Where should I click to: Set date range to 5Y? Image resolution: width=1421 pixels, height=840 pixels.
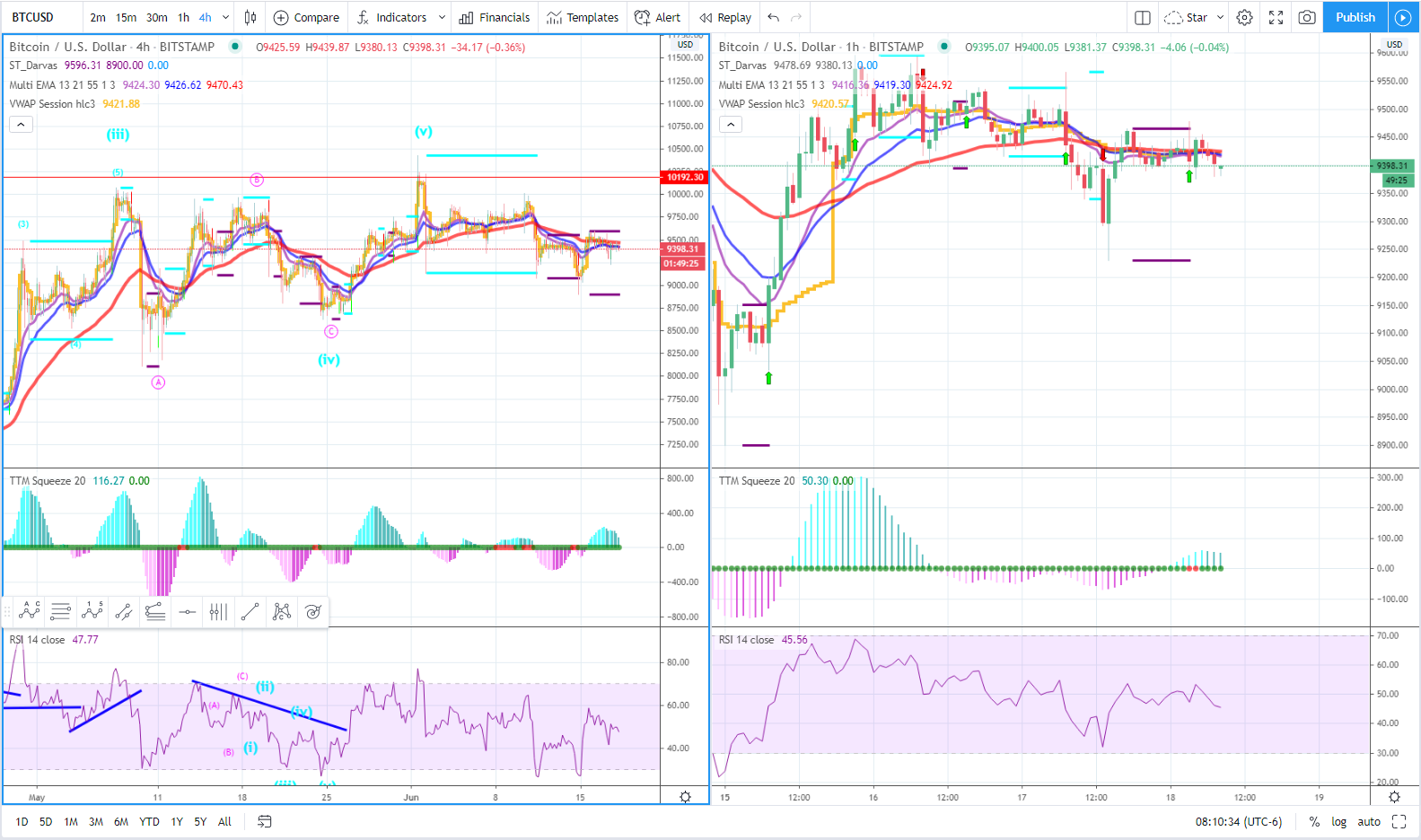(200, 821)
